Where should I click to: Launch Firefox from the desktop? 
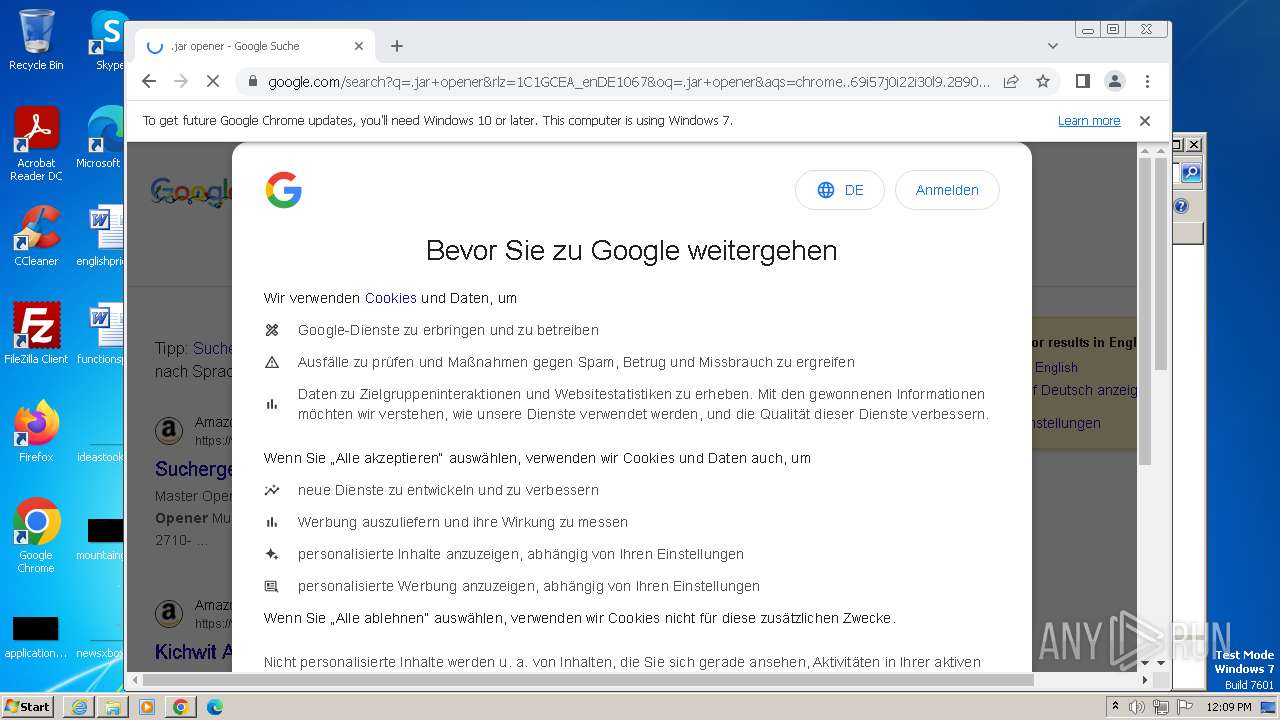(36, 431)
